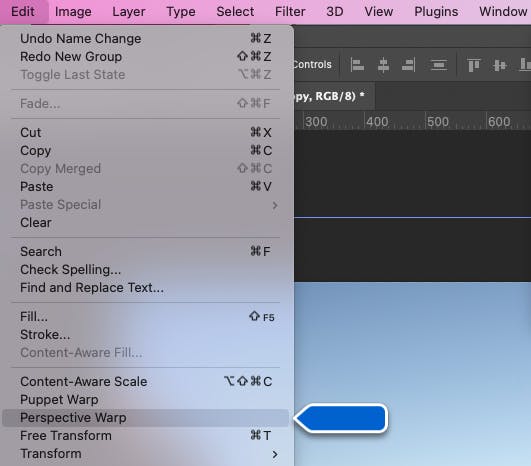Screen dimensions: 531x466
Task: Click the Align Right Edges icon
Action: click(x=408, y=64)
